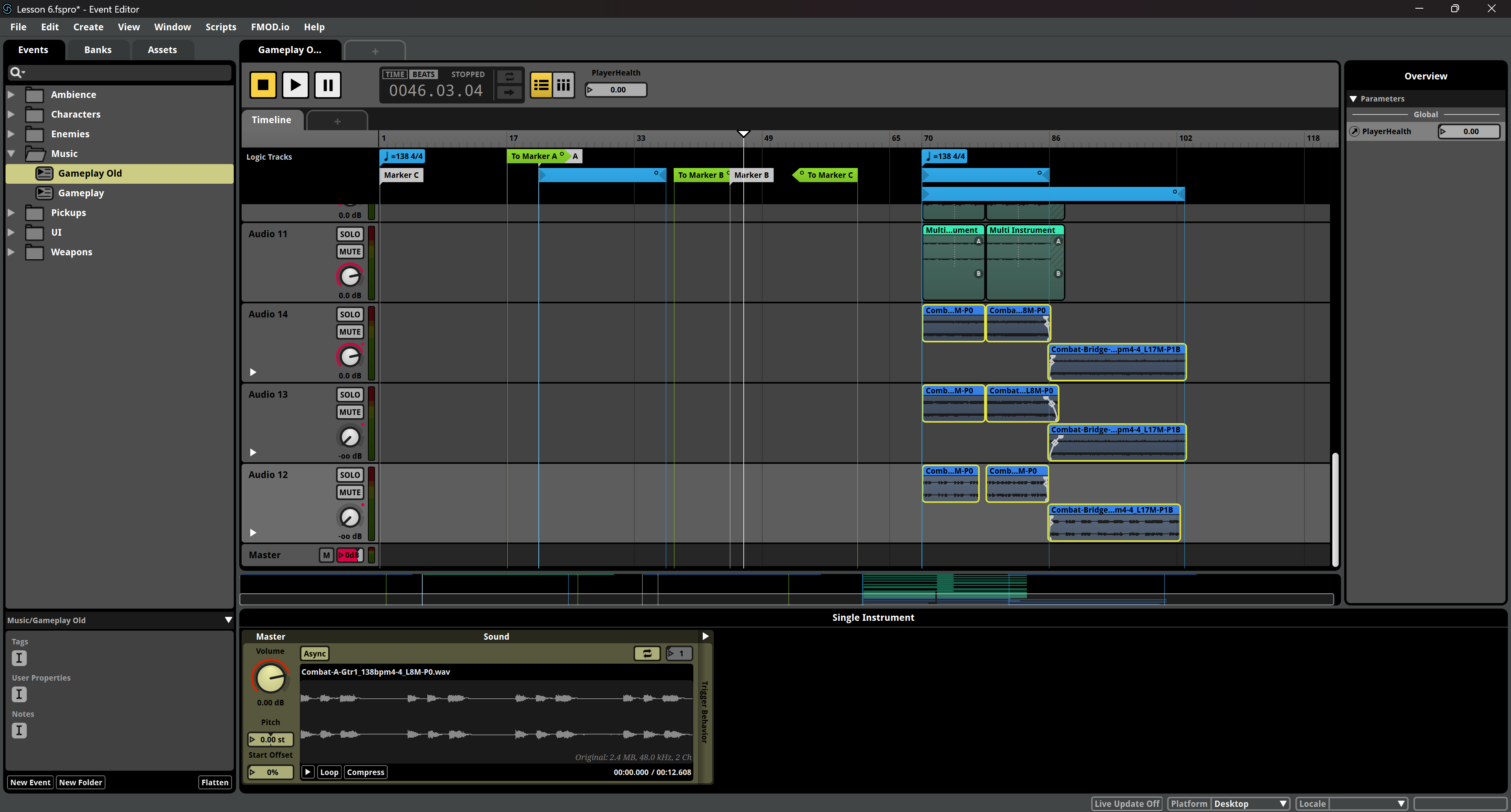Switch to the Banks tab
The width and height of the screenshot is (1511, 812).
[x=98, y=50]
